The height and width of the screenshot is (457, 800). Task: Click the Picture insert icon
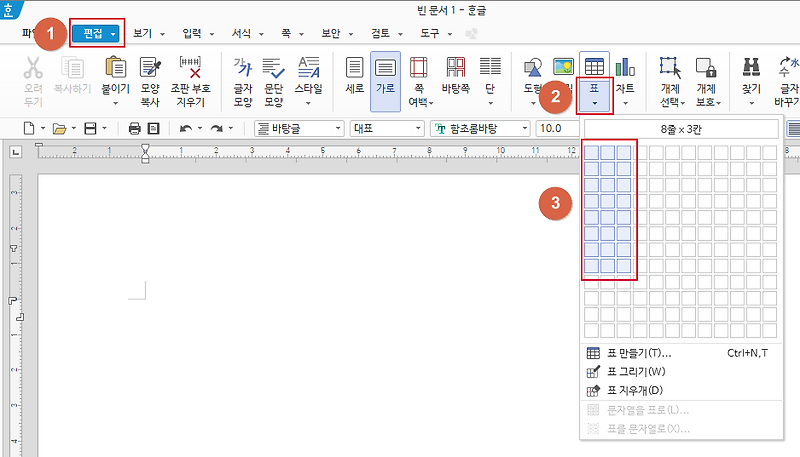(564, 67)
